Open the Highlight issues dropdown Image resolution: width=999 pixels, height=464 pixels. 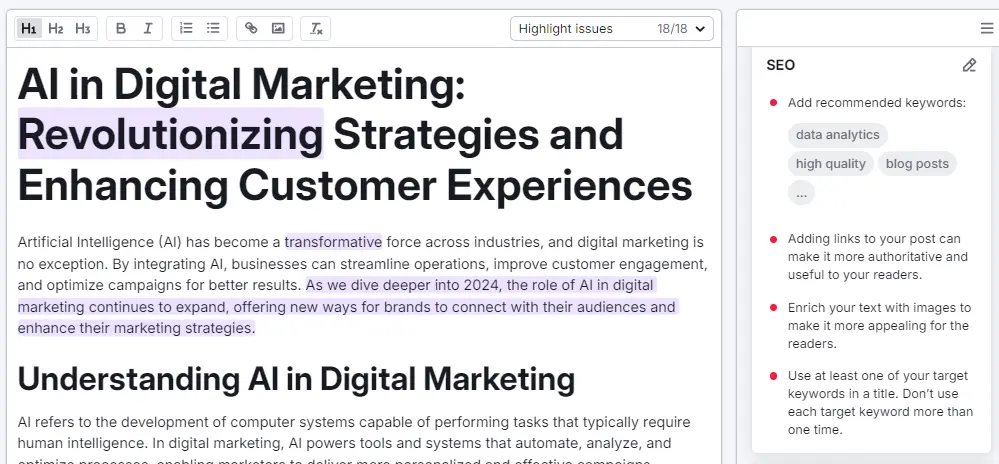pos(613,29)
